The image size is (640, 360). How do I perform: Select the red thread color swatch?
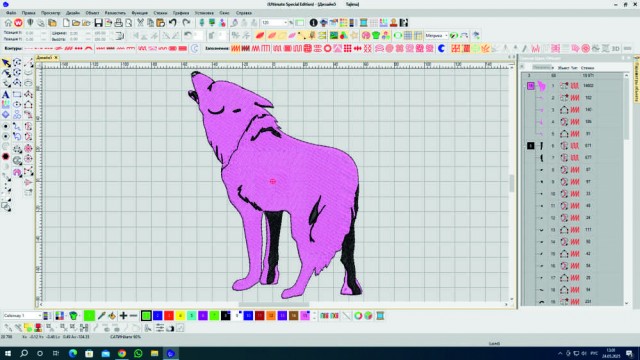[x=169, y=316]
